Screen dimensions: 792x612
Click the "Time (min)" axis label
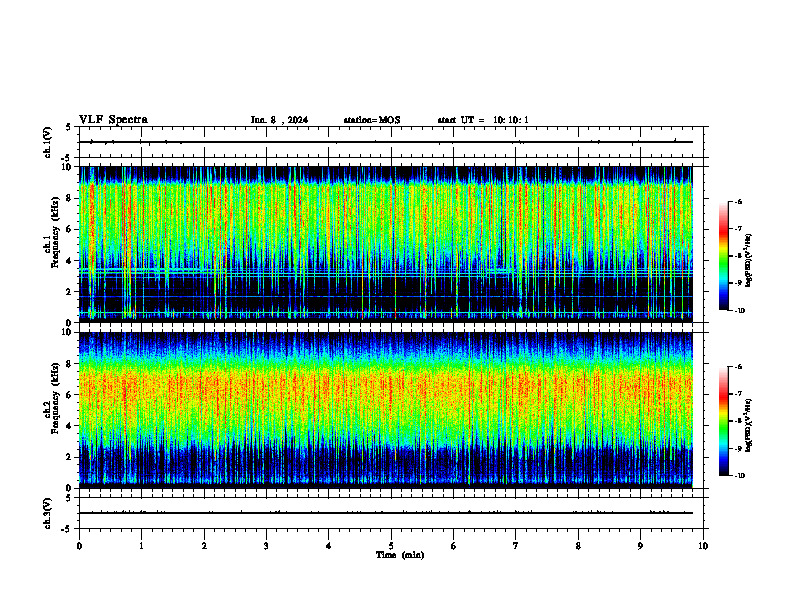pos(400,555)
